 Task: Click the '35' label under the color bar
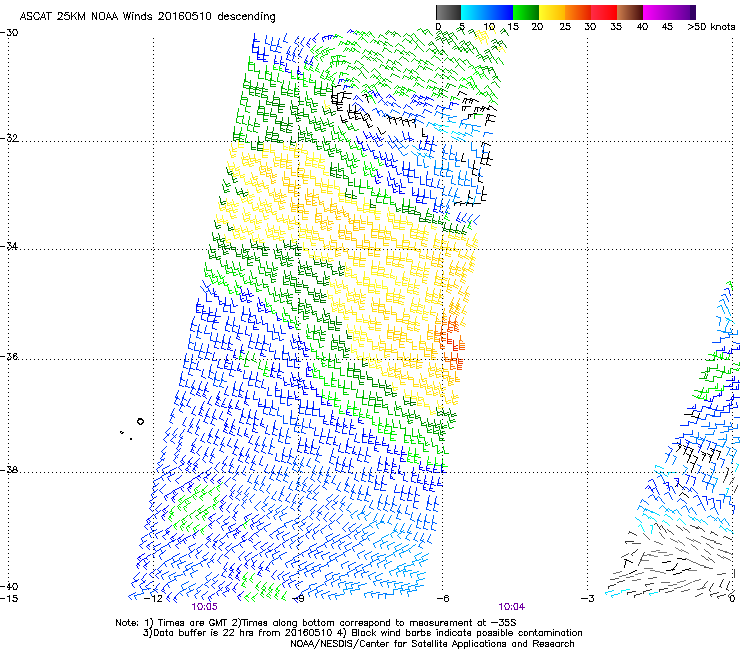click(x=616, y=27)
